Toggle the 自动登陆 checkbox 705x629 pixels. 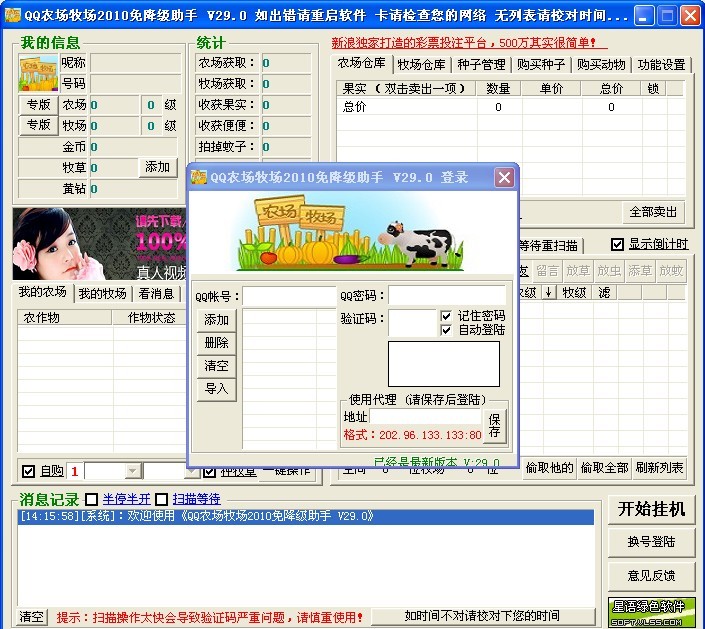[446, 330]
